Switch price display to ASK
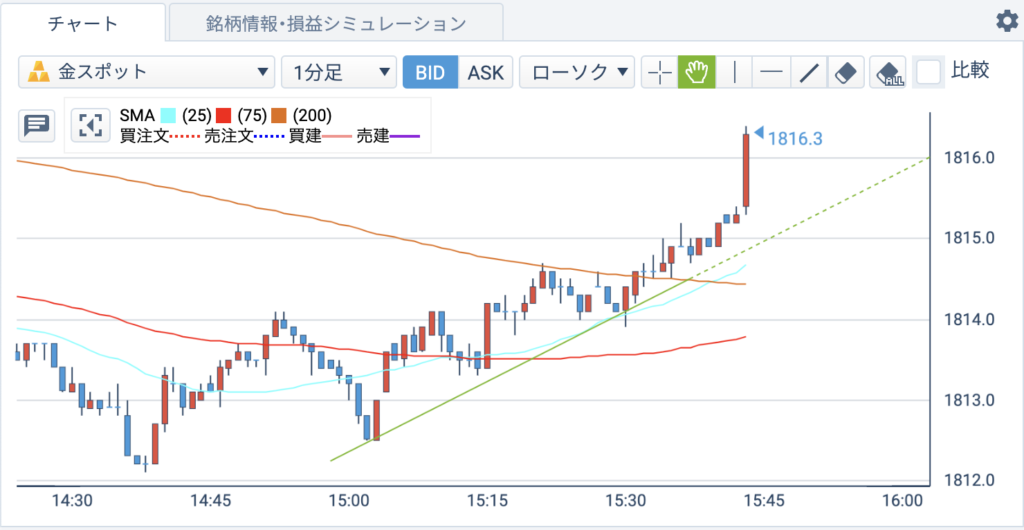The width and height of the screenshot is (1024, 530). coord(486,72)
